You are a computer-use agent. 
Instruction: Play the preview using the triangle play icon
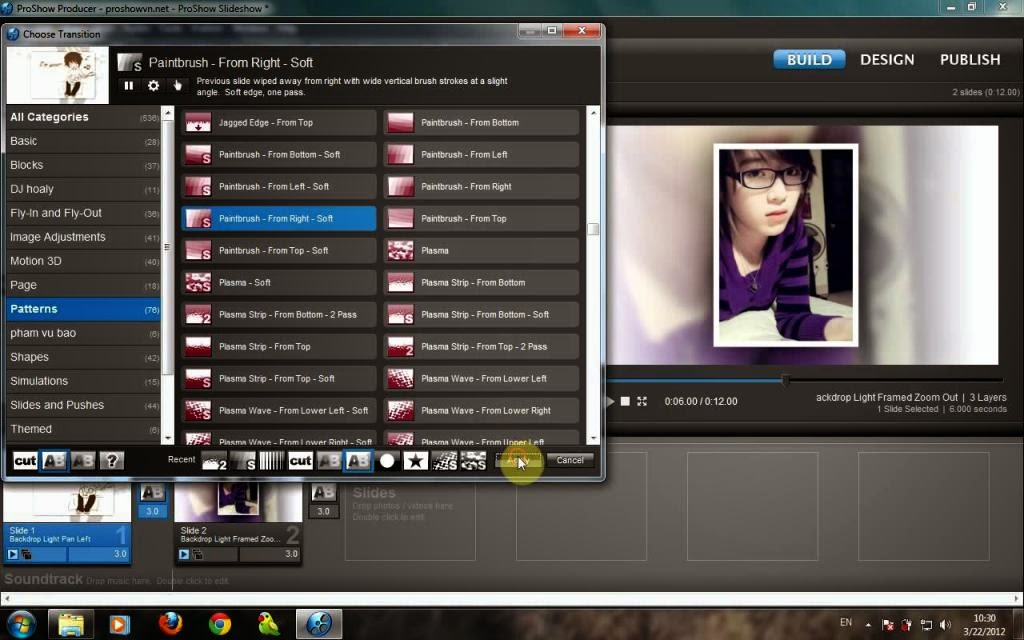[609, 400]
